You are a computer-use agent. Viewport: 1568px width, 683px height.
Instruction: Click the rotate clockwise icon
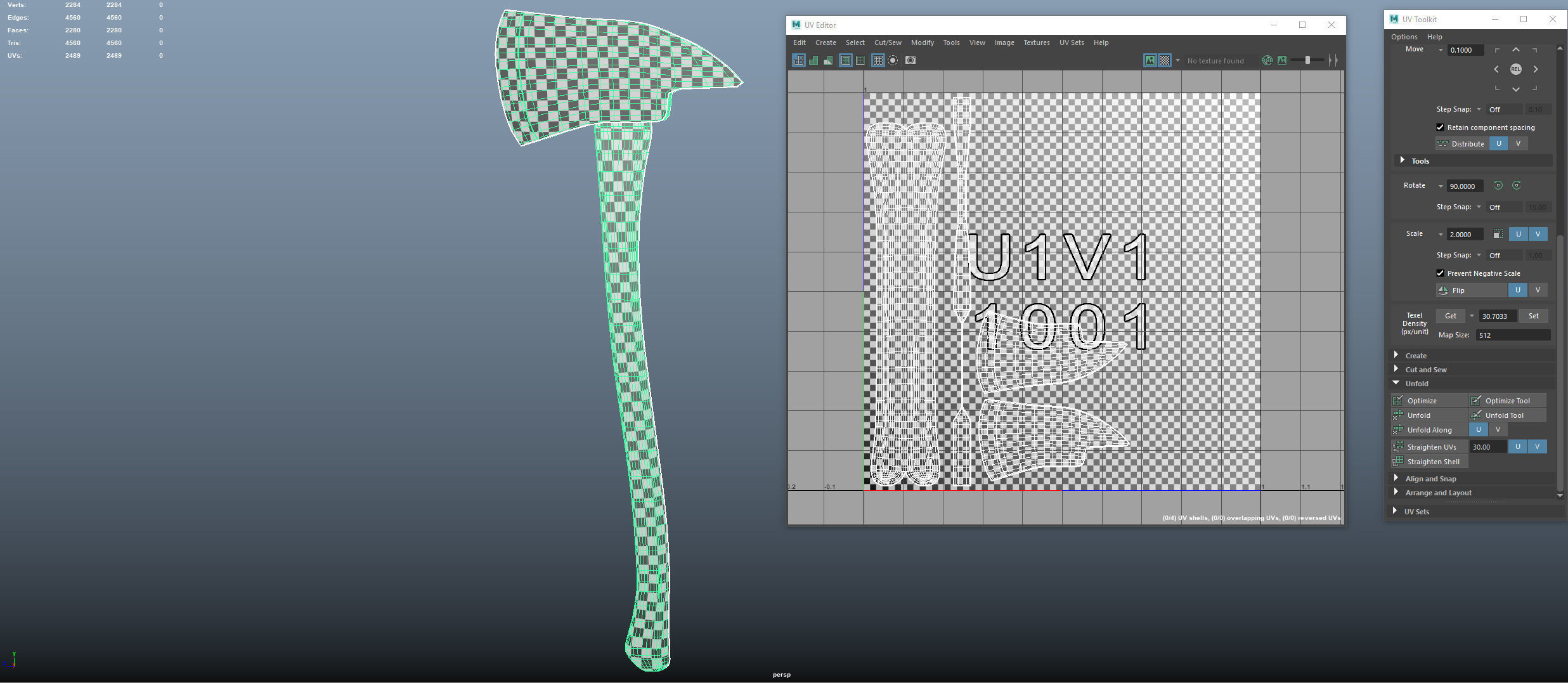coord(1517,185)
